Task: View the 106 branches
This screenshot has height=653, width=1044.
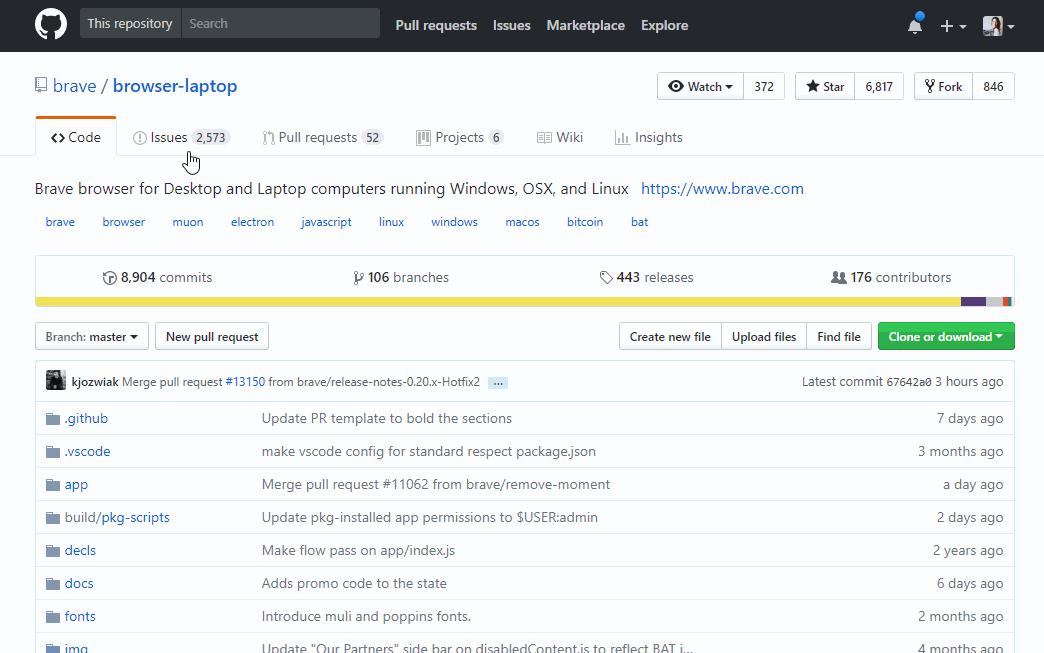Action: click(x=401, y=278)
